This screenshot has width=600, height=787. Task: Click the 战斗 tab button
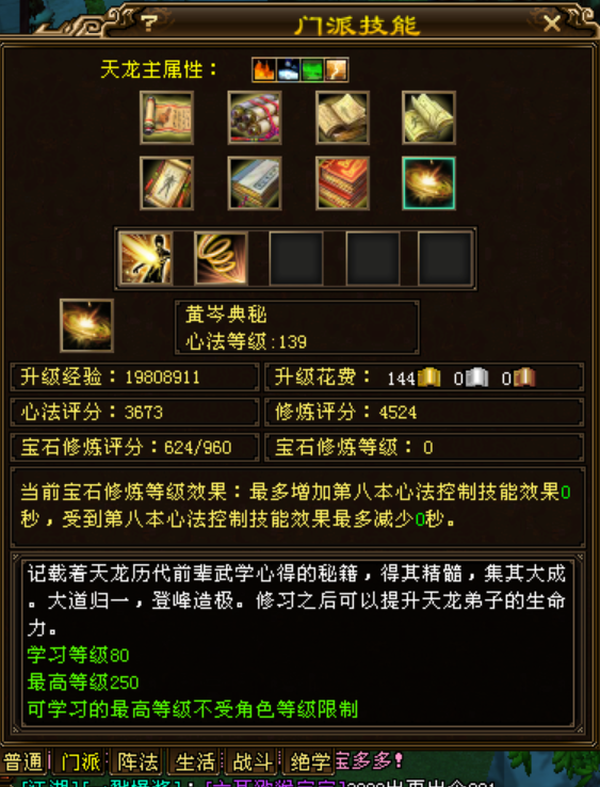tap(253, 762)
